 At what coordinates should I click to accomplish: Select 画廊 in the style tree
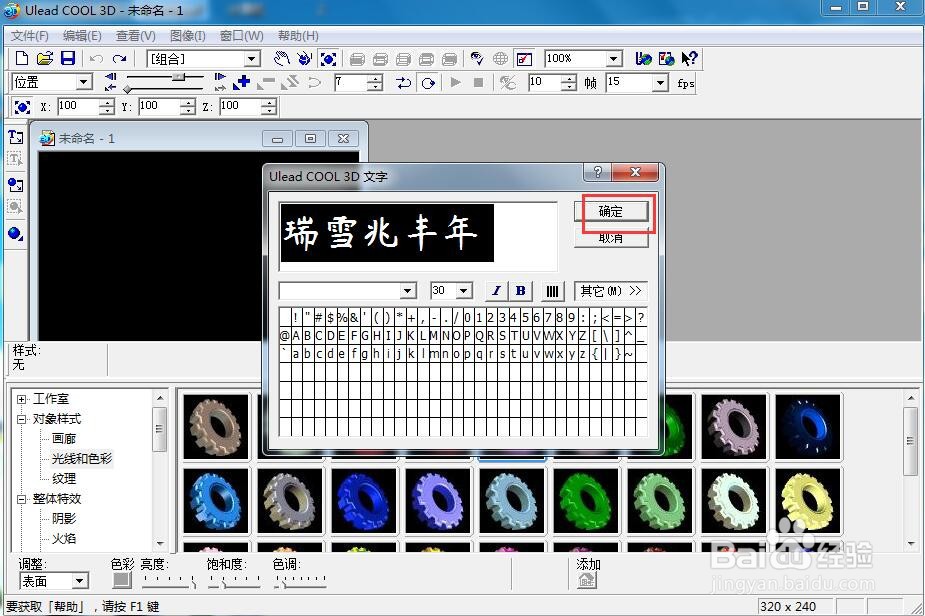pos(64,439)
